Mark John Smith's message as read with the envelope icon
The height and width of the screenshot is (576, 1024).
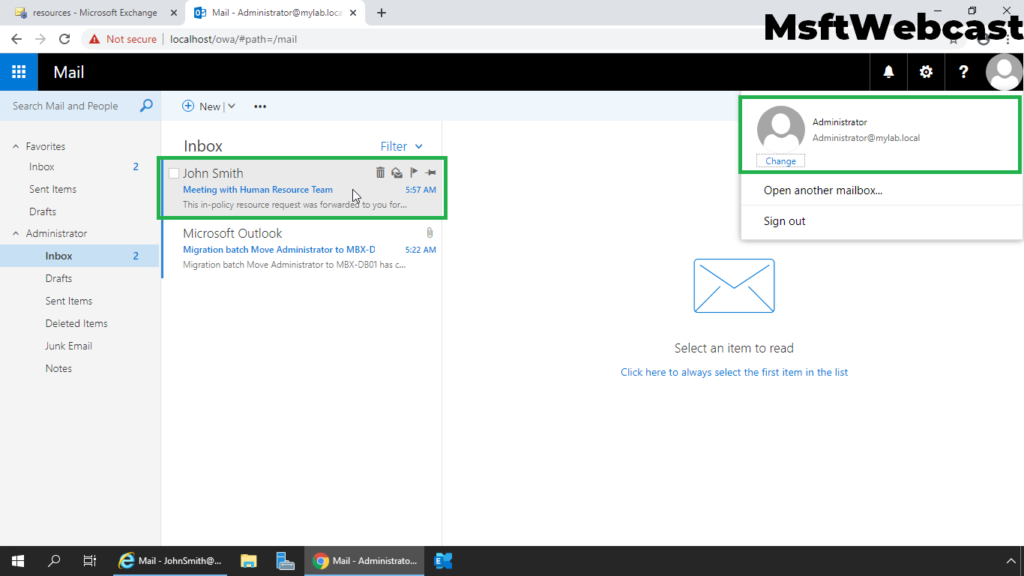click(x=397, y=172)
